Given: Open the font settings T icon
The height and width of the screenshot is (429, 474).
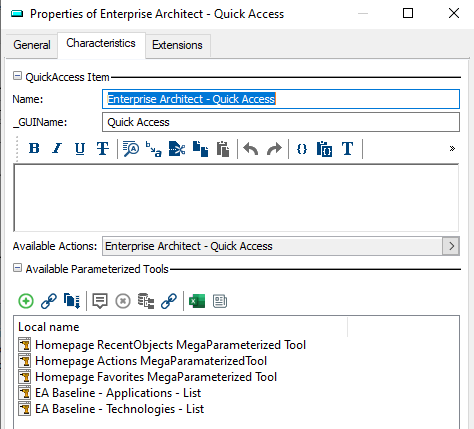Looking at the screenshot, I should (x=347, y=149).
